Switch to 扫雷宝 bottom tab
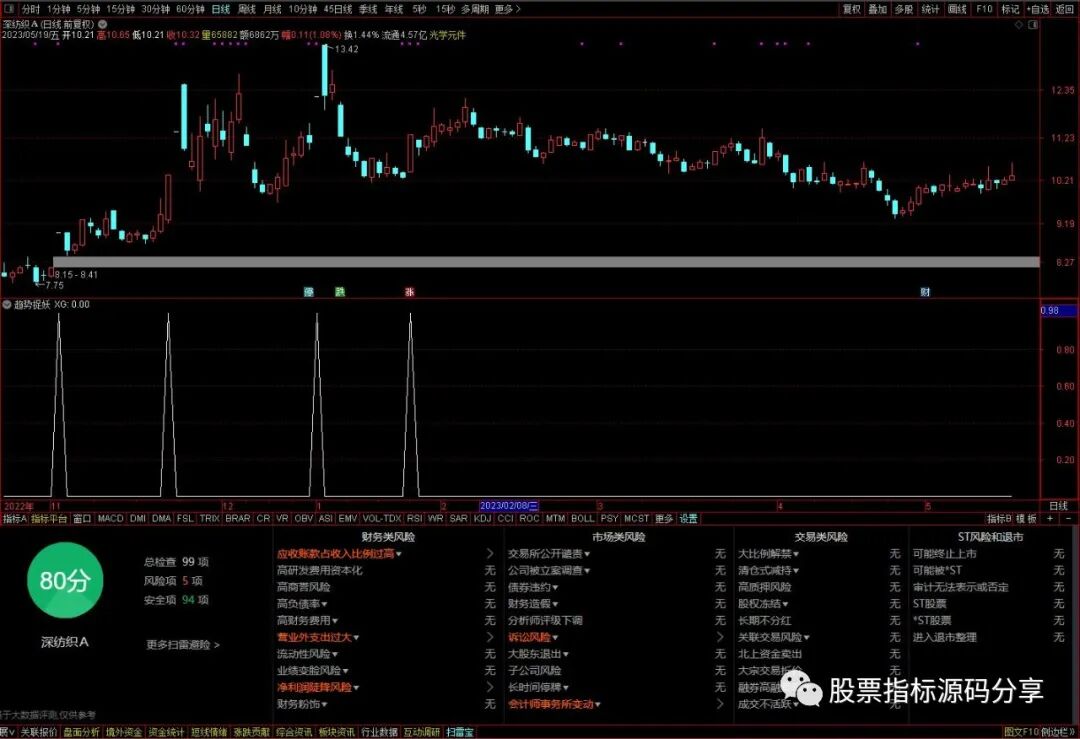Viewport: 1080px width, 739px height. tap(460, 732)
